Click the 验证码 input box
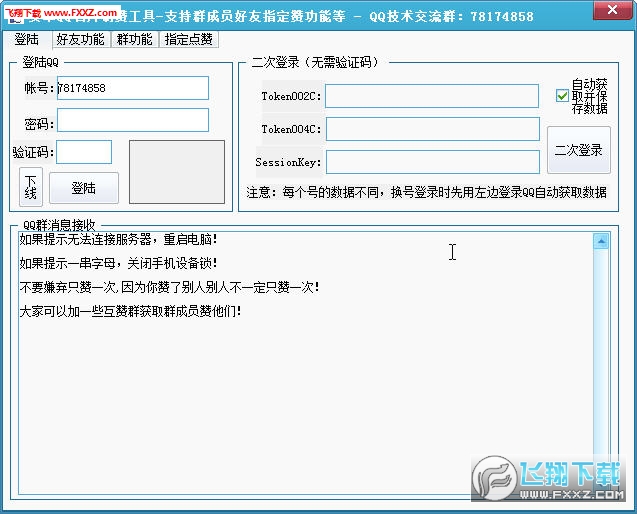Image resolution: width=637 pixels, height=514 pixels. [x=84, y=152]
